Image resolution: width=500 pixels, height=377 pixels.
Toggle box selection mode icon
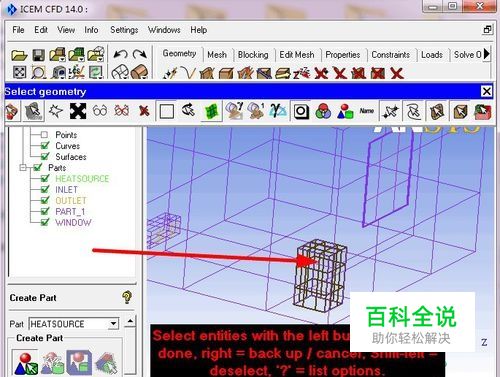pyautogui.click(x=166, y=111)
